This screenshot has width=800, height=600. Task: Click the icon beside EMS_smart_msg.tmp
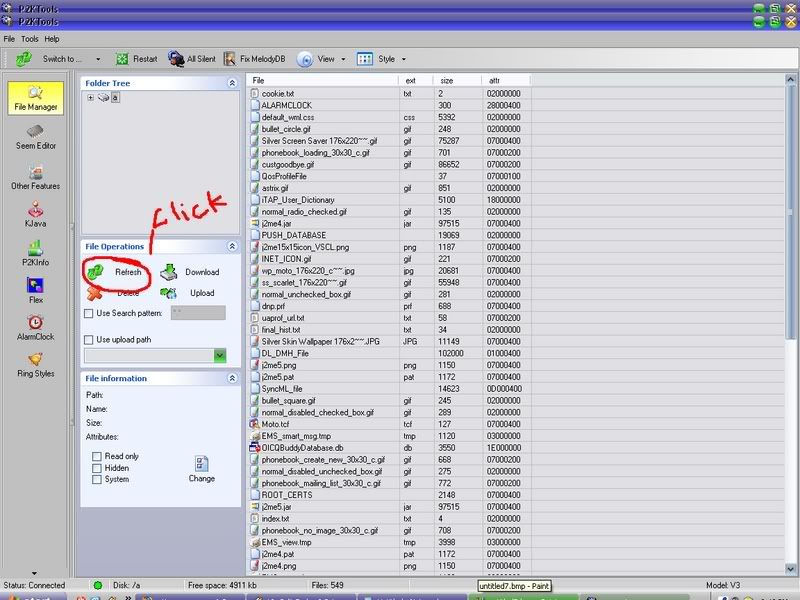tap(255, 436)
